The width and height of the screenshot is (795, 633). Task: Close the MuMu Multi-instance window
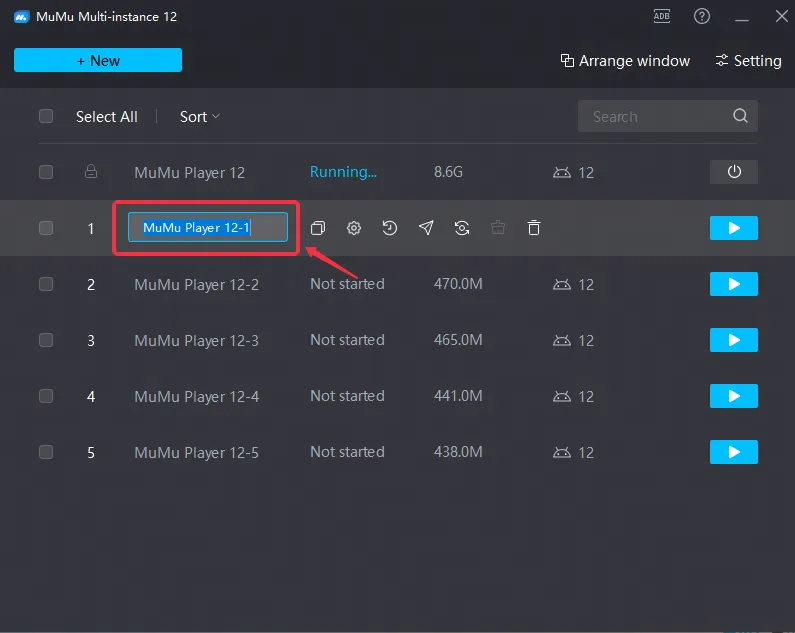(x=781, y=16)
